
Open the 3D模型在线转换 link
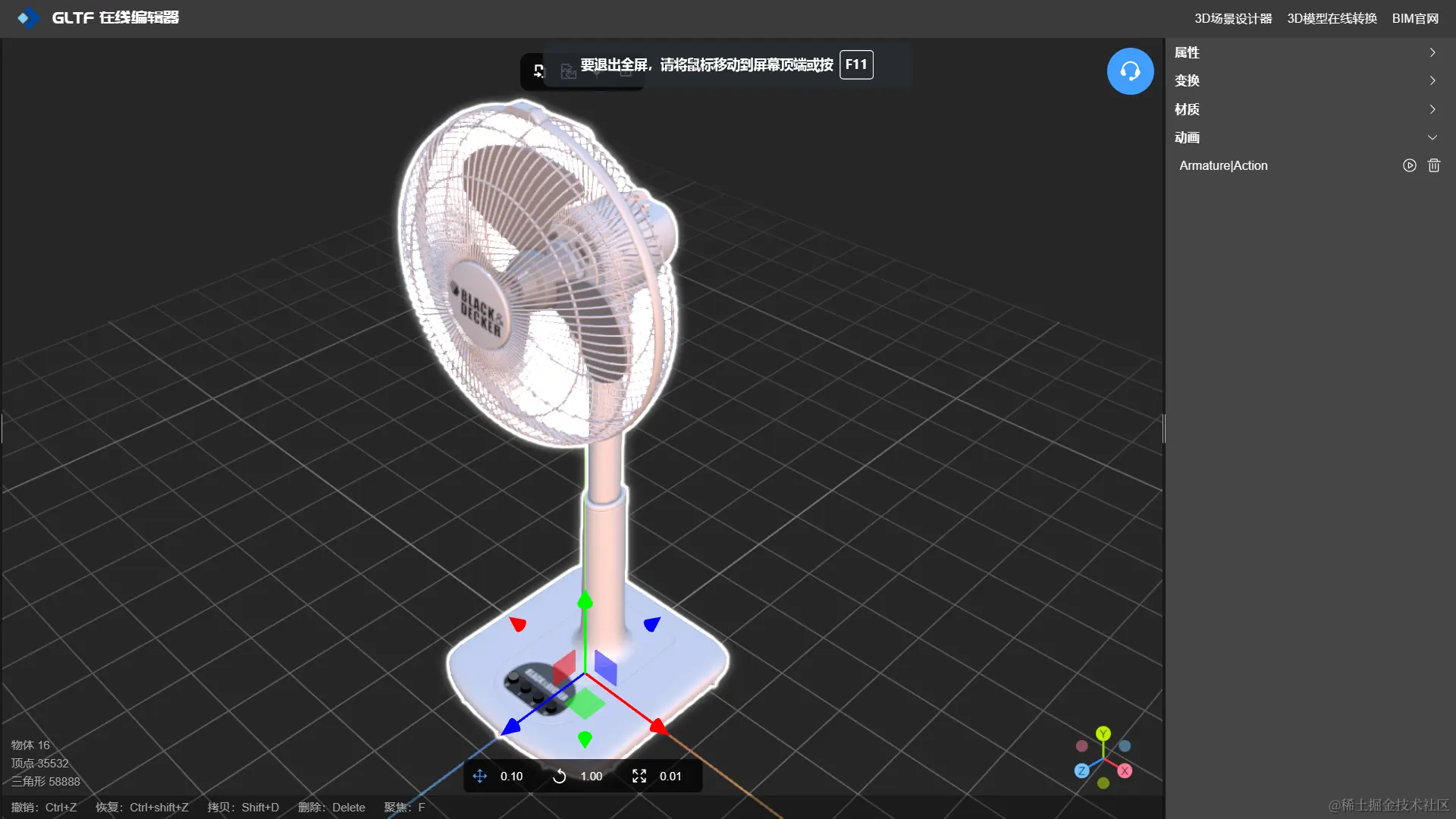(x=1332, y=18)
